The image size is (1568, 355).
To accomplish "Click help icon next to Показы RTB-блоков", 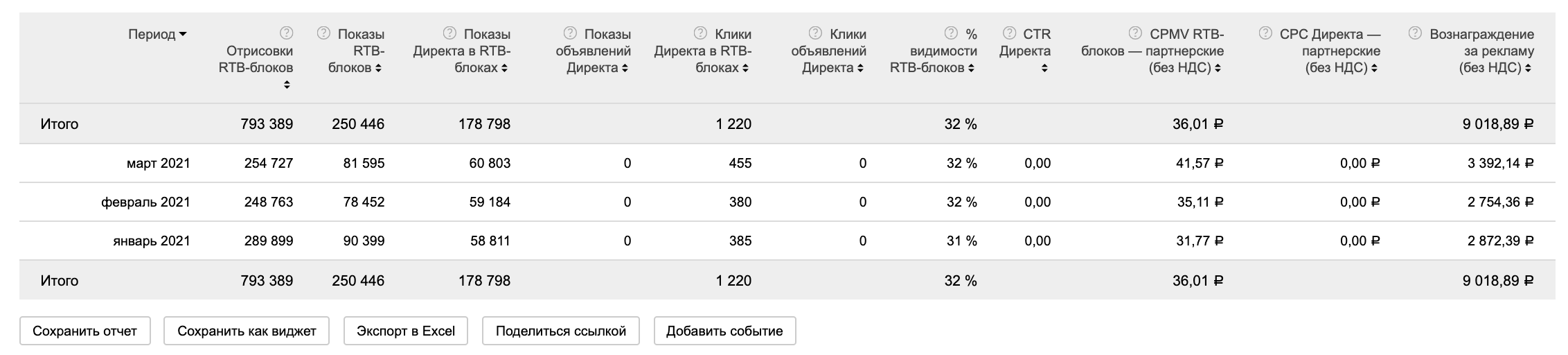I will 323,33.
